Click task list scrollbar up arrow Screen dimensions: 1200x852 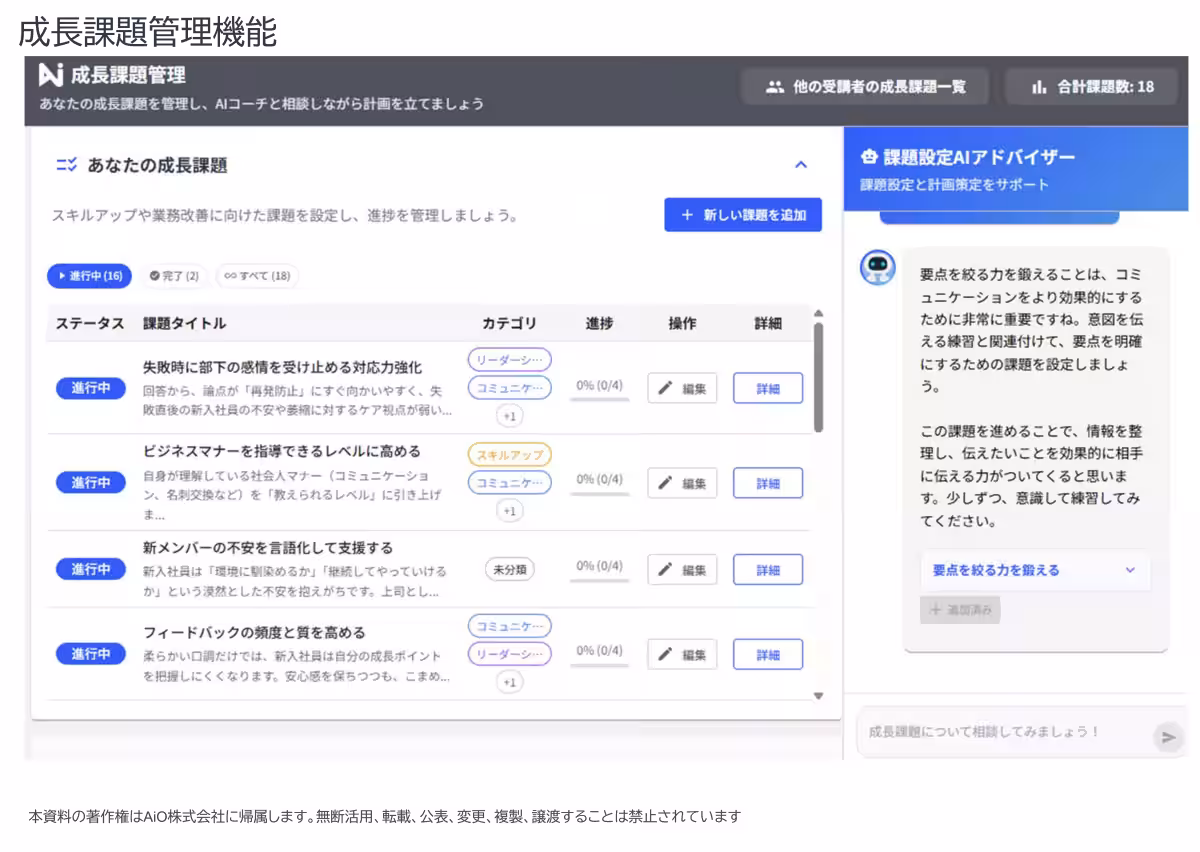click(x=819, y=314)
